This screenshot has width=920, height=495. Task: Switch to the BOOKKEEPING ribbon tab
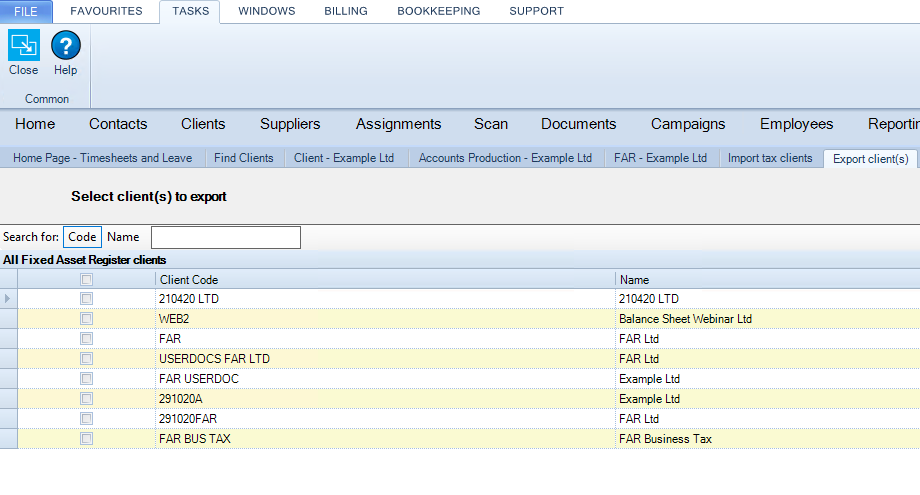tap(438, 11)
